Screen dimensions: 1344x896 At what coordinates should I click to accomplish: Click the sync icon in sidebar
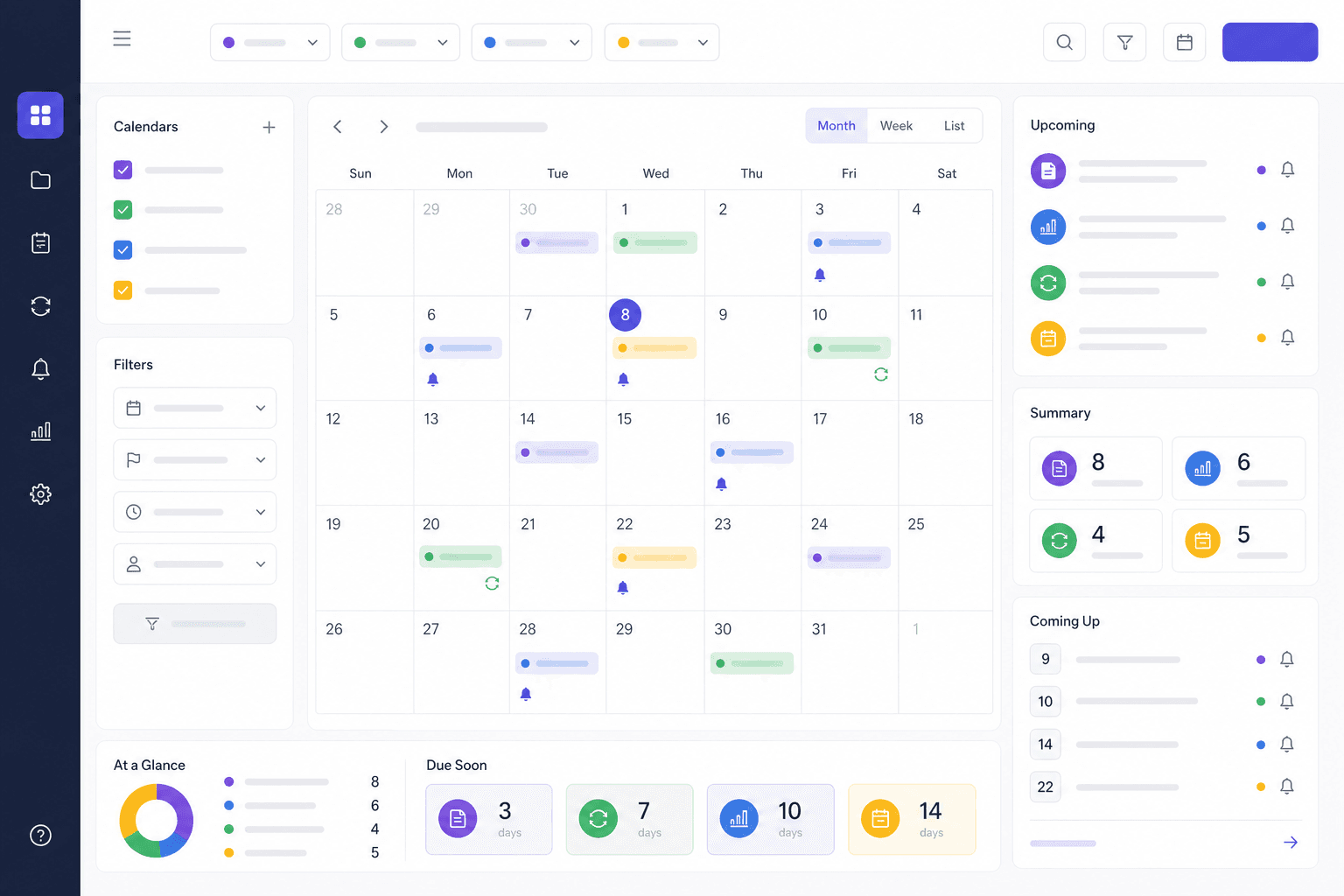pyautogui.click(x=40, y=306)
